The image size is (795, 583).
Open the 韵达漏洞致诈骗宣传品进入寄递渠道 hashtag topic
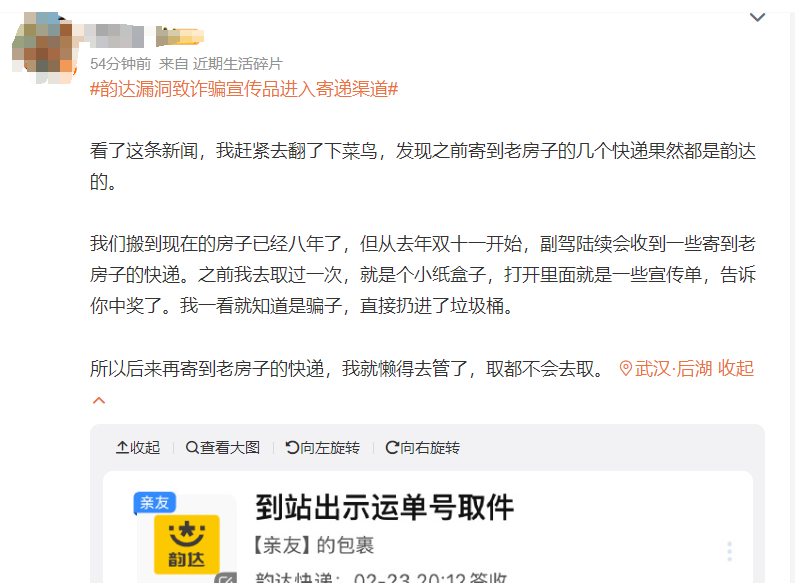(x=244, y=89)
